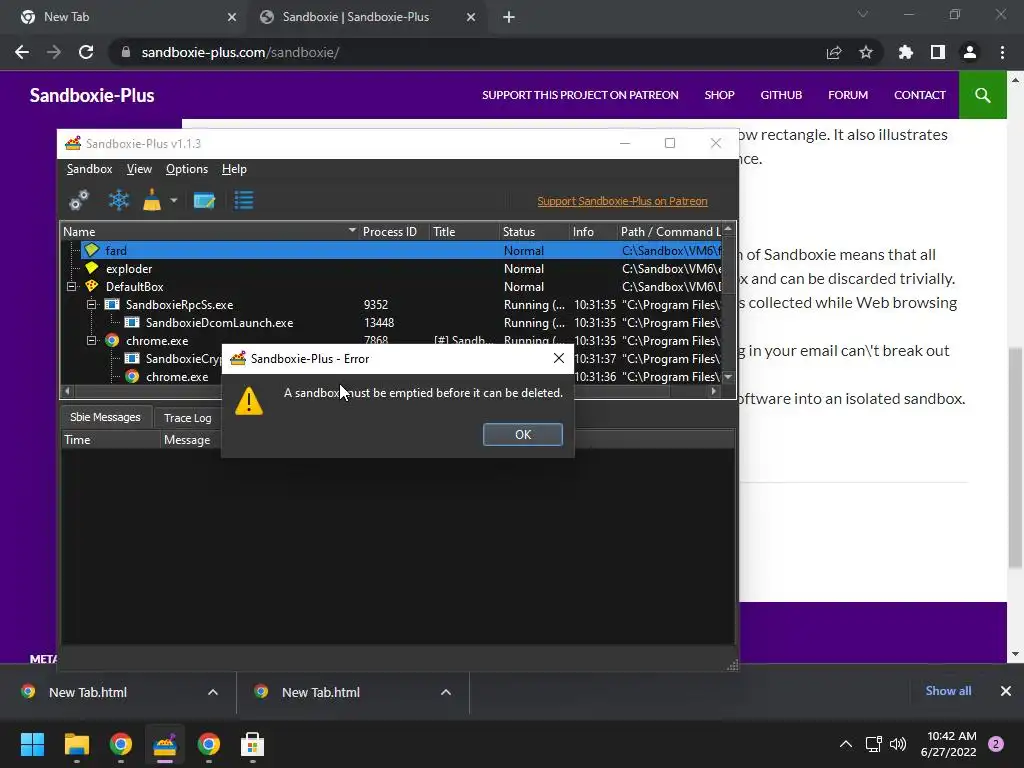Select the exploder sandbox row
This screenshot has width=1024, height=768.
pos(401,268)
